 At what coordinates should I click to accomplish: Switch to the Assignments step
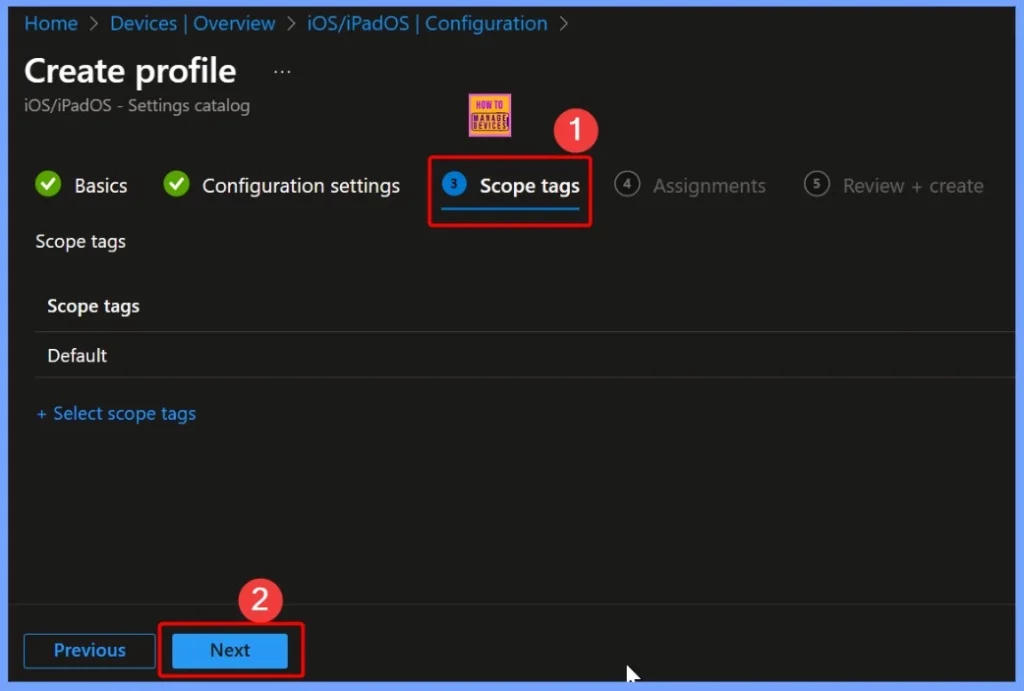[x=709, y=185]
